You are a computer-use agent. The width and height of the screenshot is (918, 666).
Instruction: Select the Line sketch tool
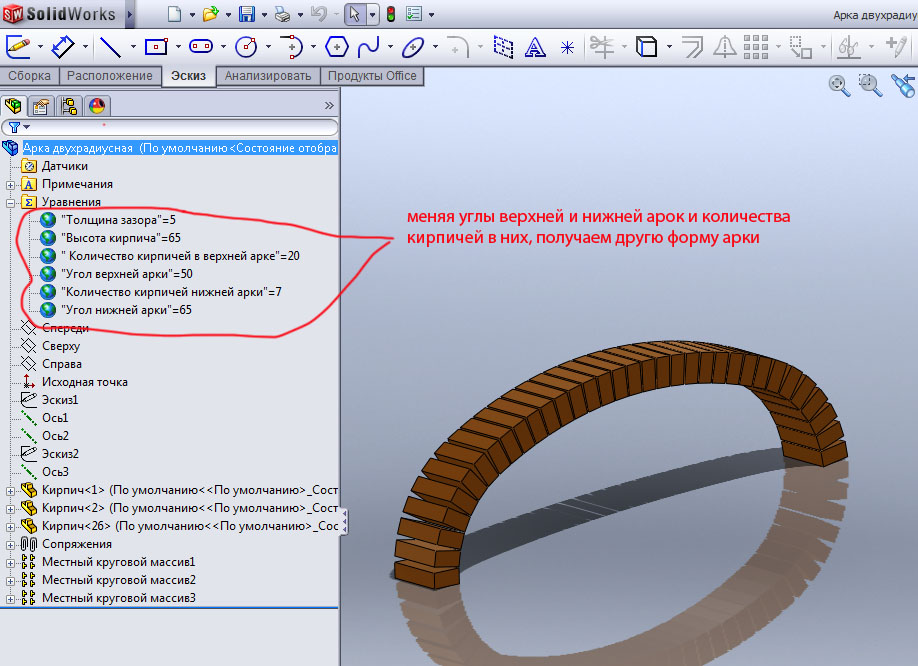(x=110, y=46)
